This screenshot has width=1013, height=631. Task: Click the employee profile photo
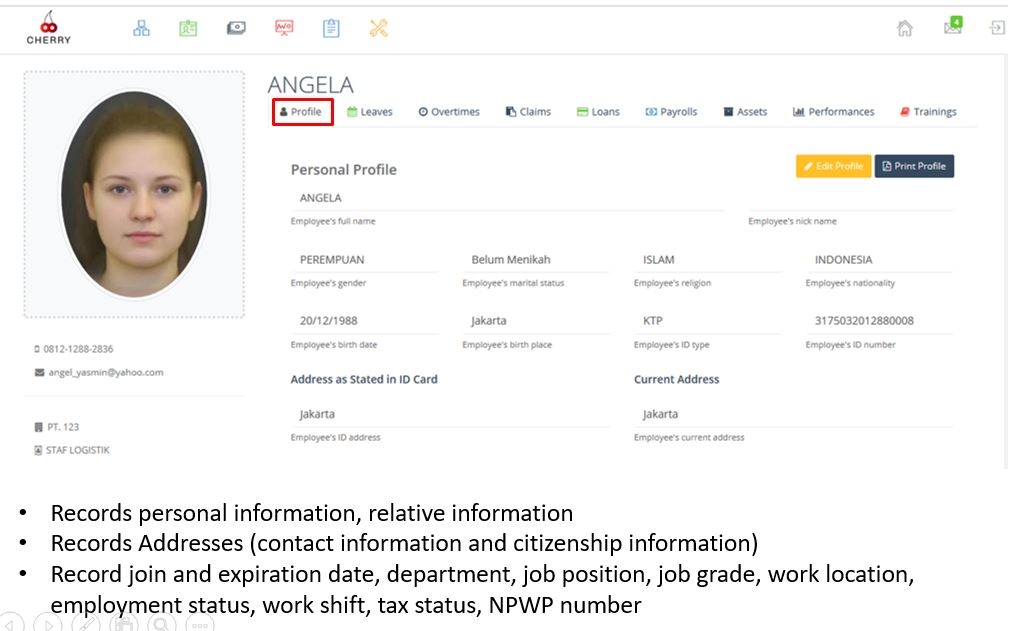click(x=134, y=195)
